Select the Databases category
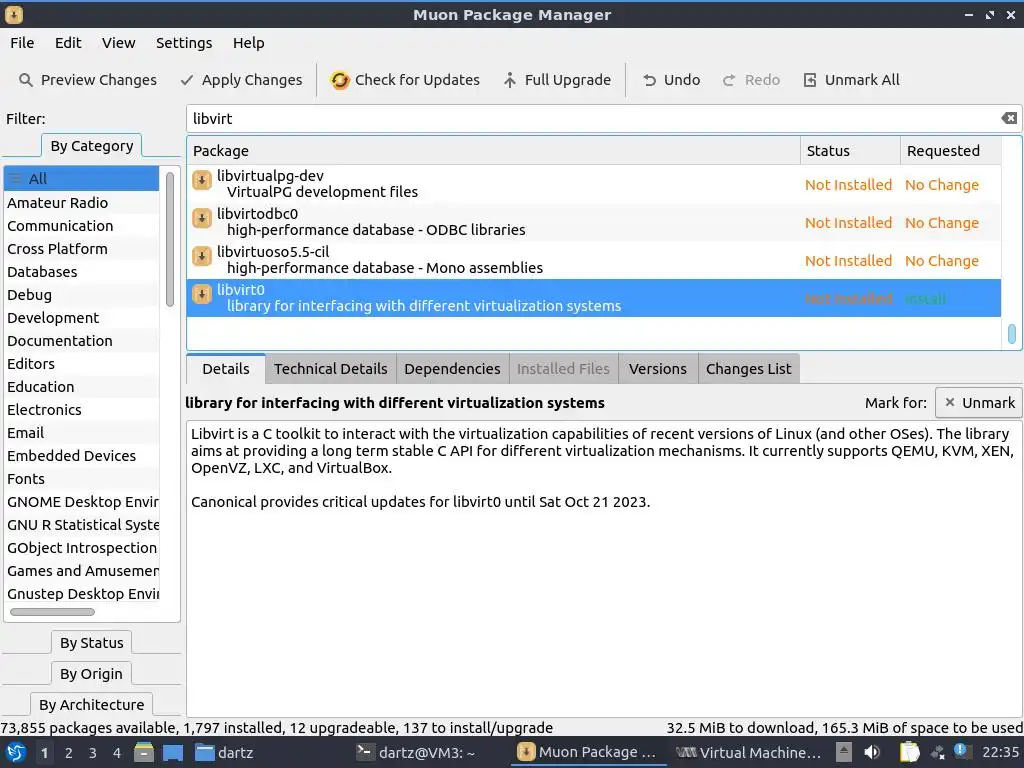 [82, 272]
